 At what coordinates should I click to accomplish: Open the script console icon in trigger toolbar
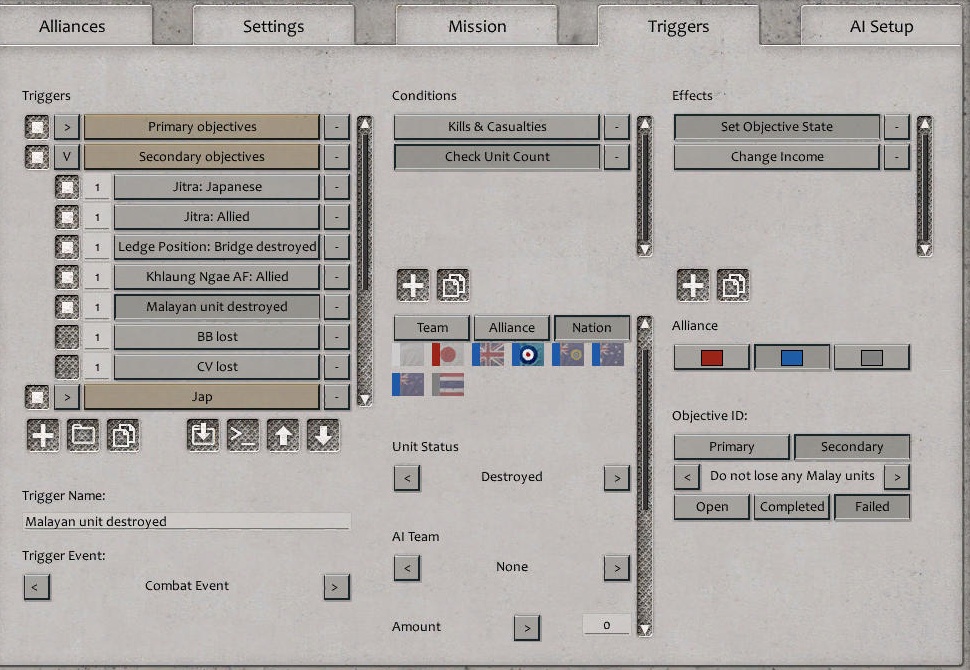point(243,436)
